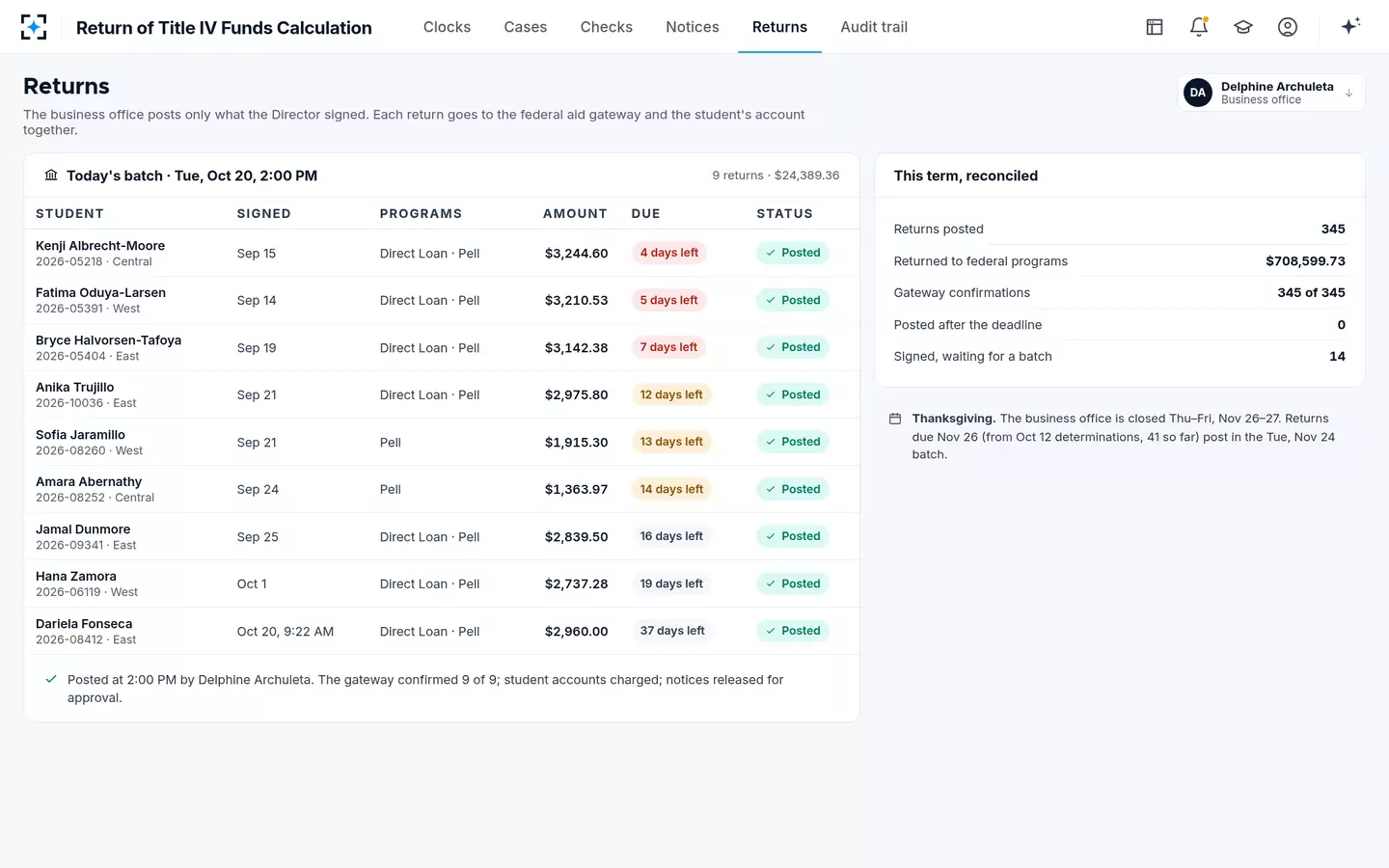Open the Audit trail tab
This screenshot has height=868, width=1389.
click(874, 27)
